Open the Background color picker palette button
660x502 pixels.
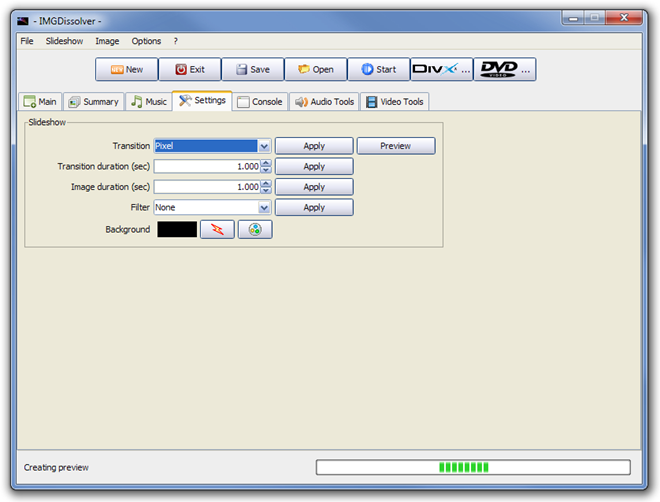point(255,230)
